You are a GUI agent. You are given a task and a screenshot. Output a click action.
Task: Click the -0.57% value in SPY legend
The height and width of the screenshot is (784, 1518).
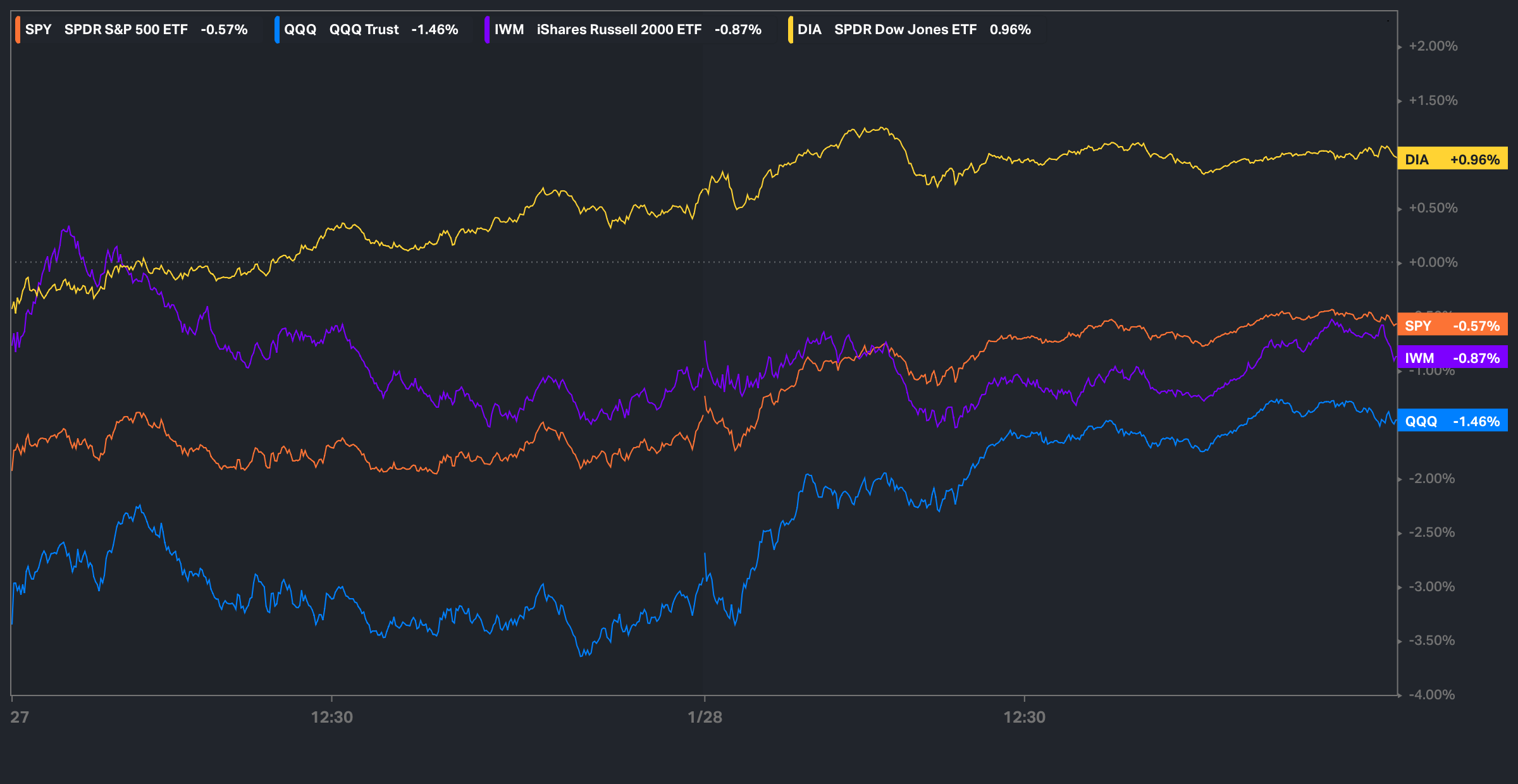(x=224, y=30)
